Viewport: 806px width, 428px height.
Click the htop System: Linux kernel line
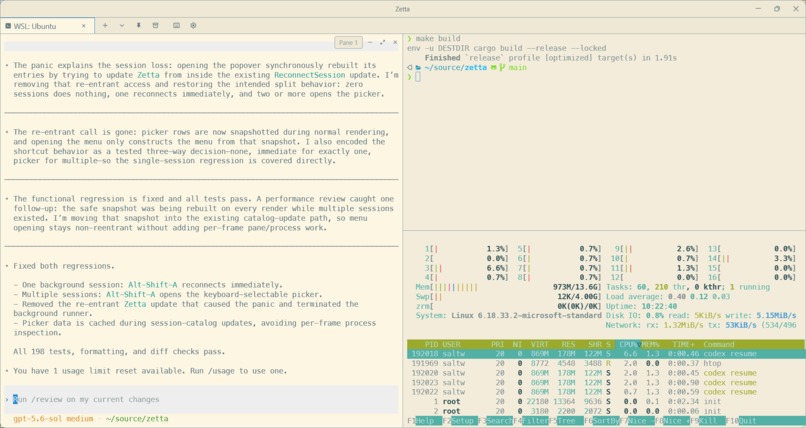click(508, 315)
